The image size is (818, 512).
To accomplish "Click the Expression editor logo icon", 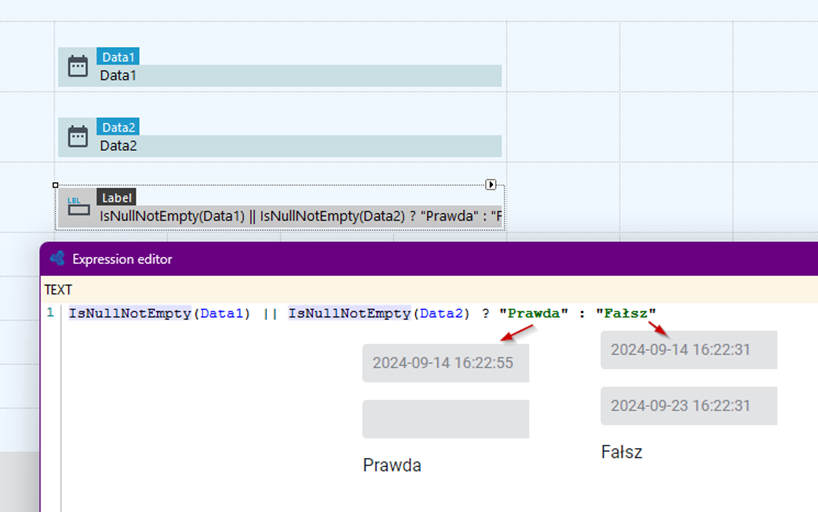I will pyautogui.click(x=57, y=258).
